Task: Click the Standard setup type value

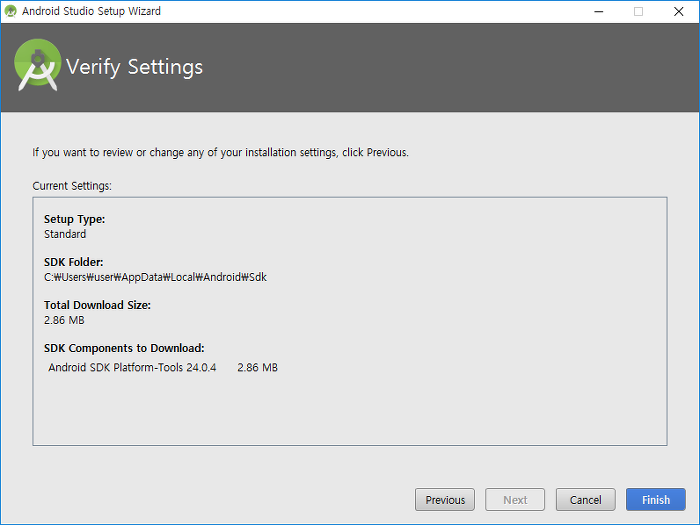Action: coord(65,234)
